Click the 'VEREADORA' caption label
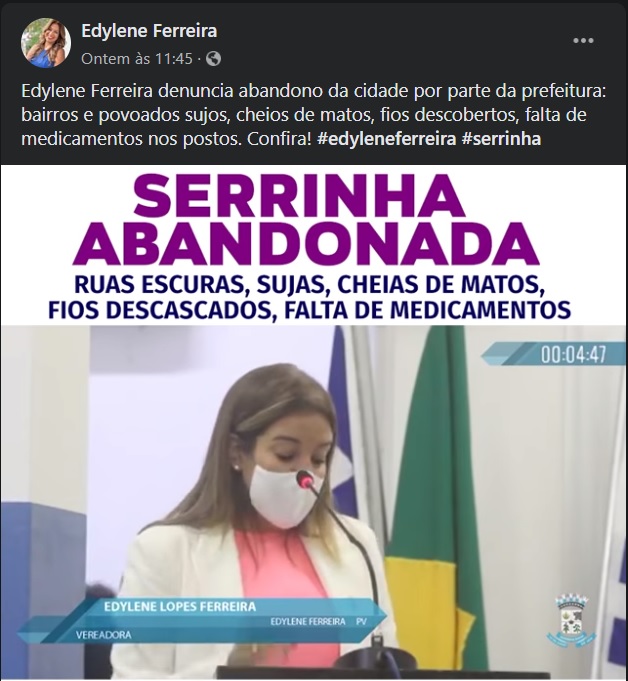 coord(103,635)
